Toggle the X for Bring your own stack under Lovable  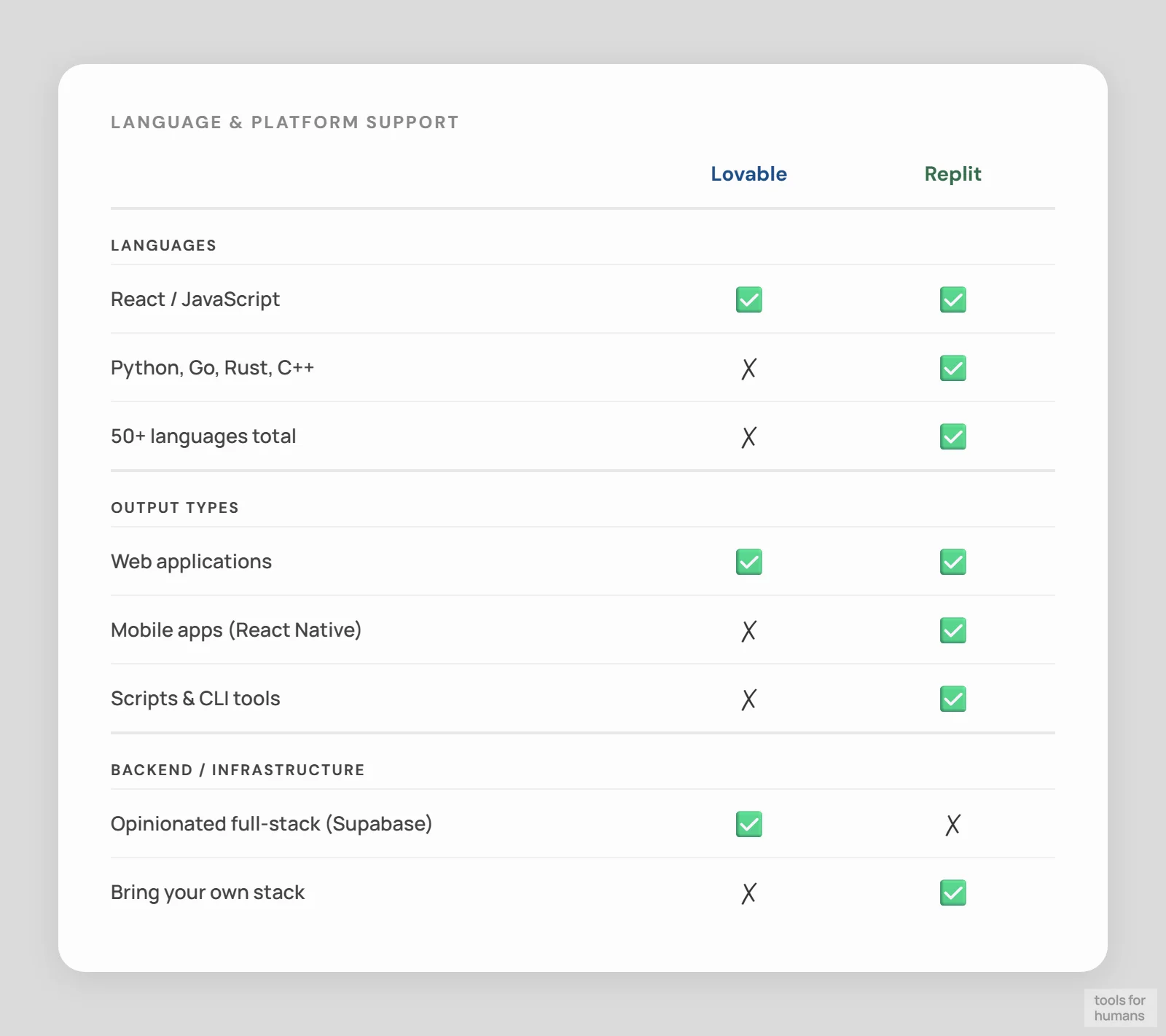[x=748, y=892]
